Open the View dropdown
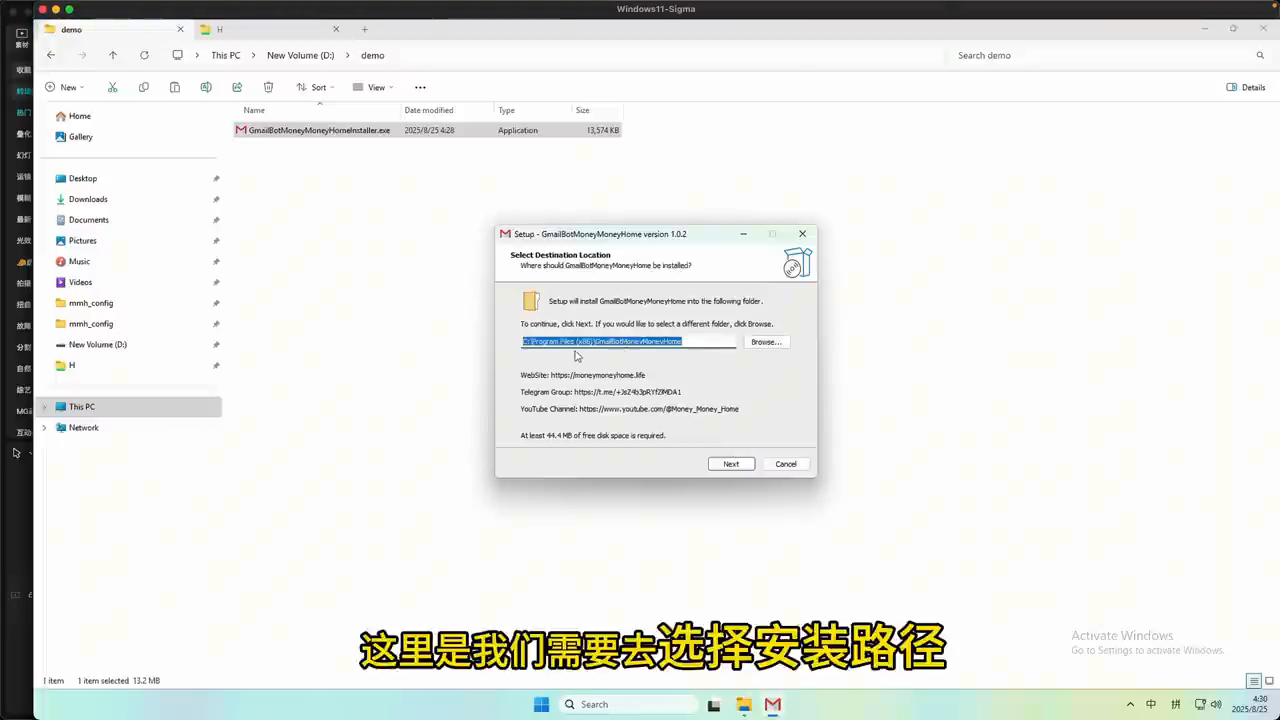 click(373, 87)
